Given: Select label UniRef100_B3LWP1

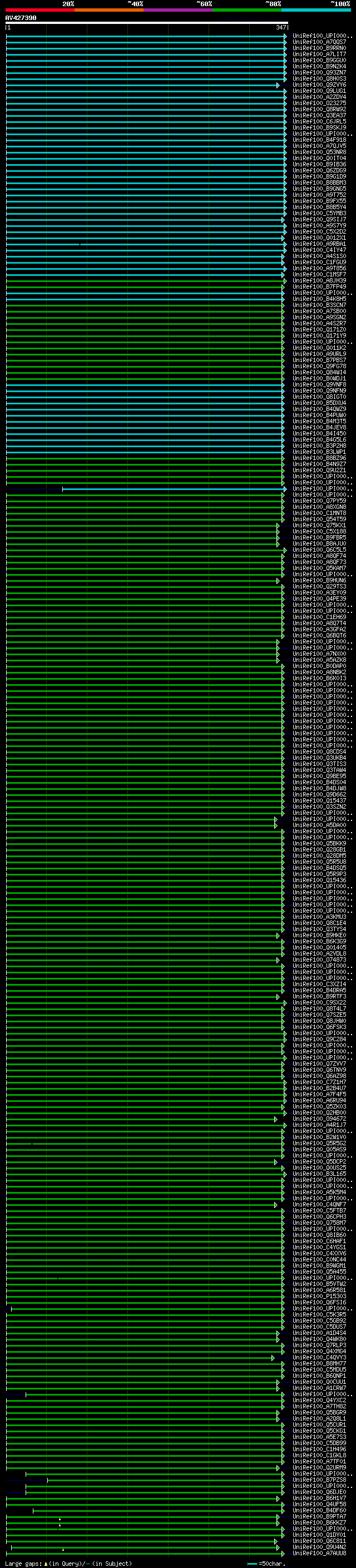Looking at the screenshot, I should (x=319, y=452).
